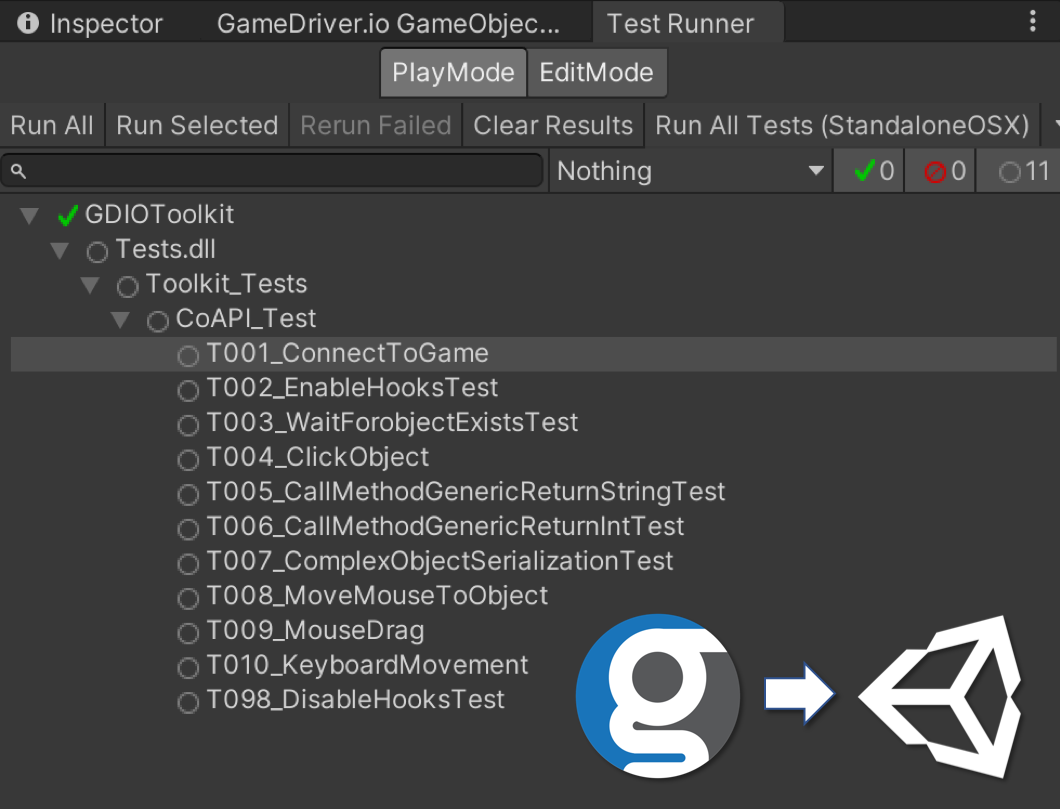1060x809 pixels.
Task: Select test T007_ComplexObjectSerializationTest
Action: click(534, 561)
